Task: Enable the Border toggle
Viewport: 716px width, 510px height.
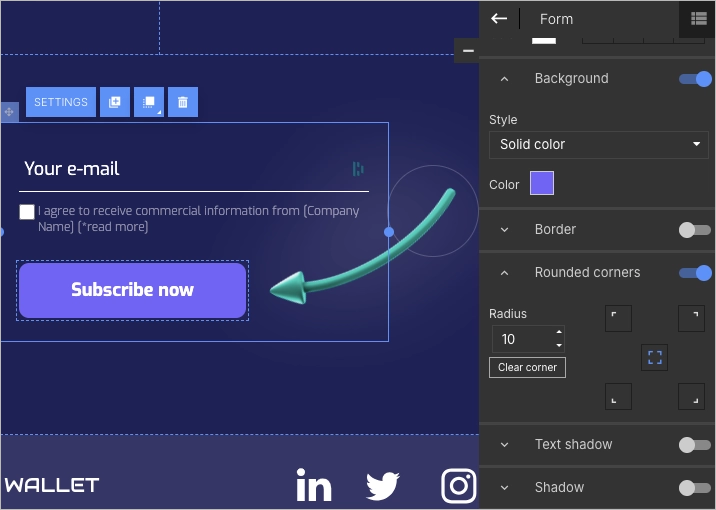Action: pos(695,230)
